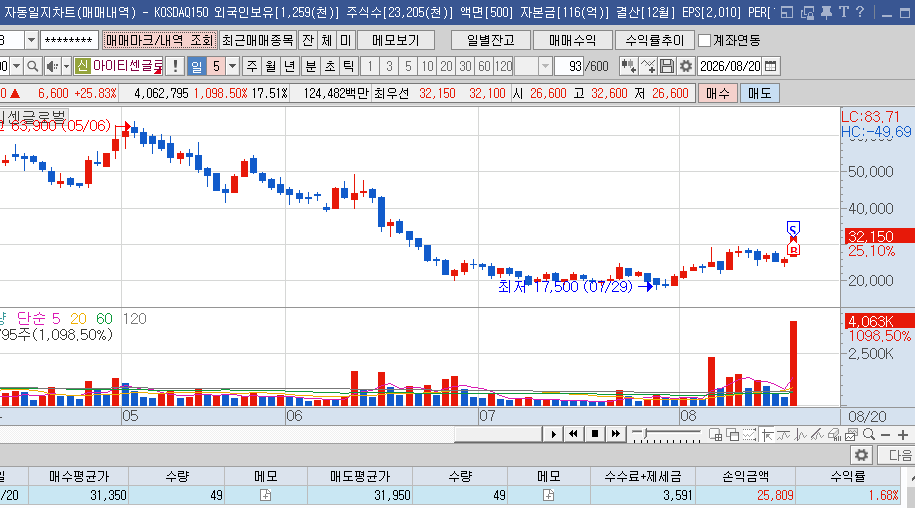Fast forward the chart replay
Screen dimensions: 915x508
[x=616, y=435]
